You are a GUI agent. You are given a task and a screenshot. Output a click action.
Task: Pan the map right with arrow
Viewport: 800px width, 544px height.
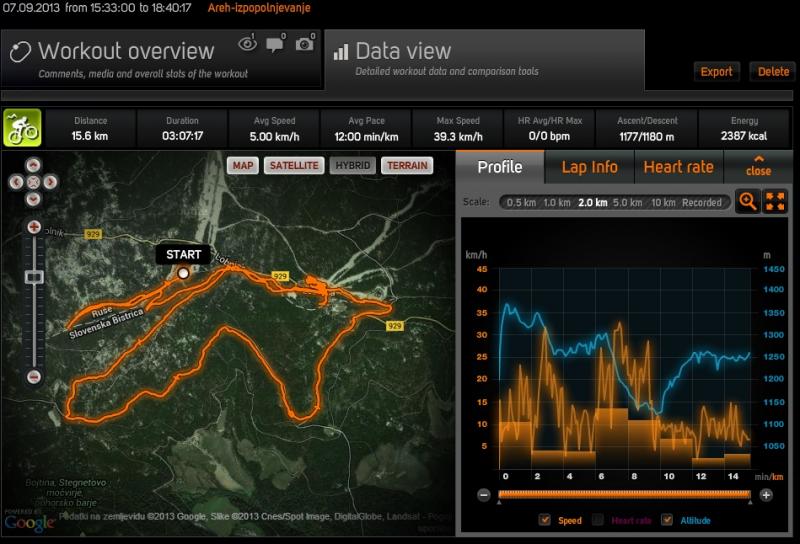[x=48, y=182]
